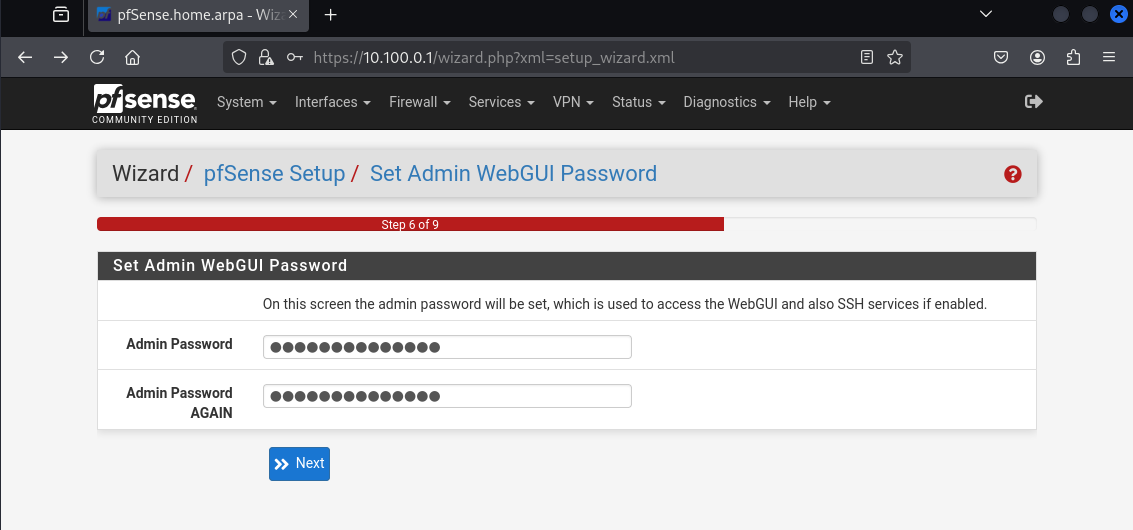Toggle reader view icon in address bar

pos(867,57)
